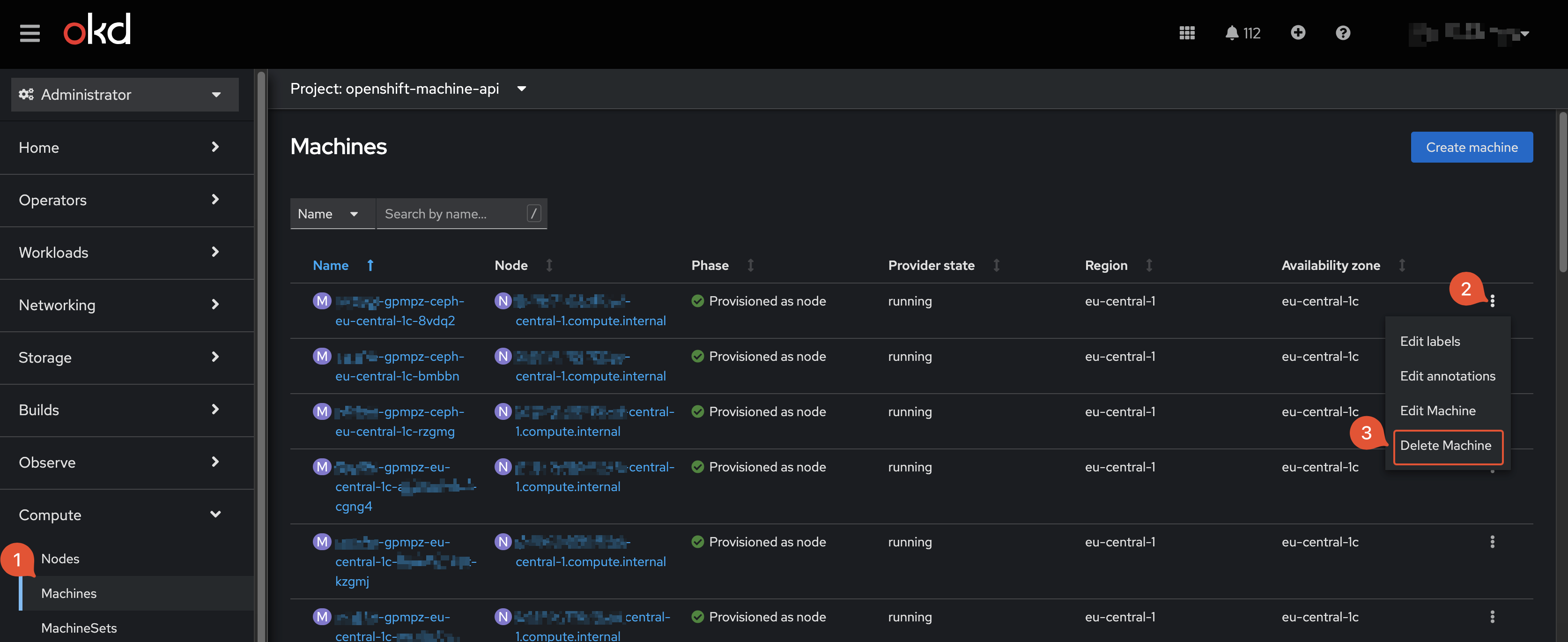Sort by the Name column
Image resolution: width=1568 pixels, height=642 pixels.
(331, 266)
